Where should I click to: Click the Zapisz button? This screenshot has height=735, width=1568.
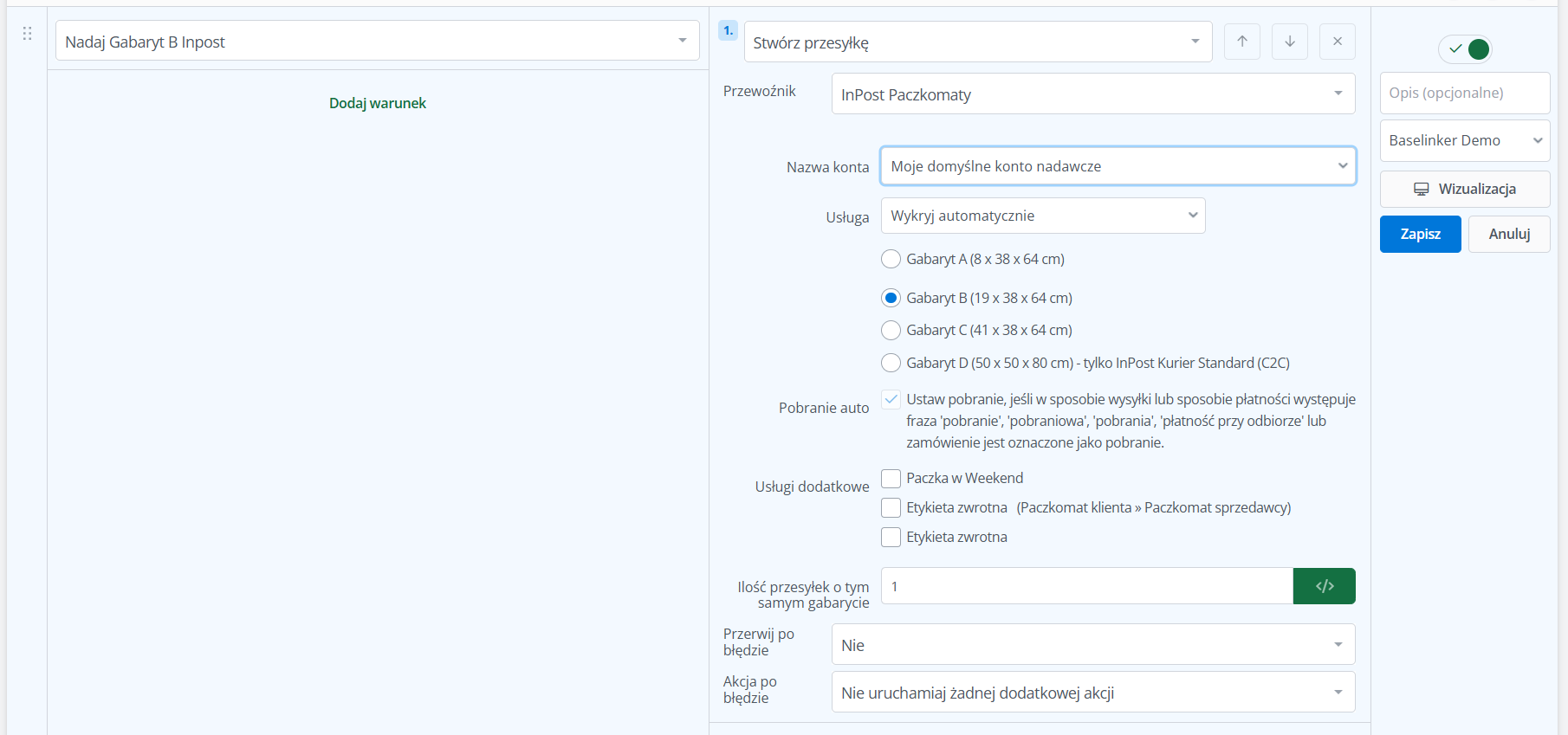(x=1420, y=234)
